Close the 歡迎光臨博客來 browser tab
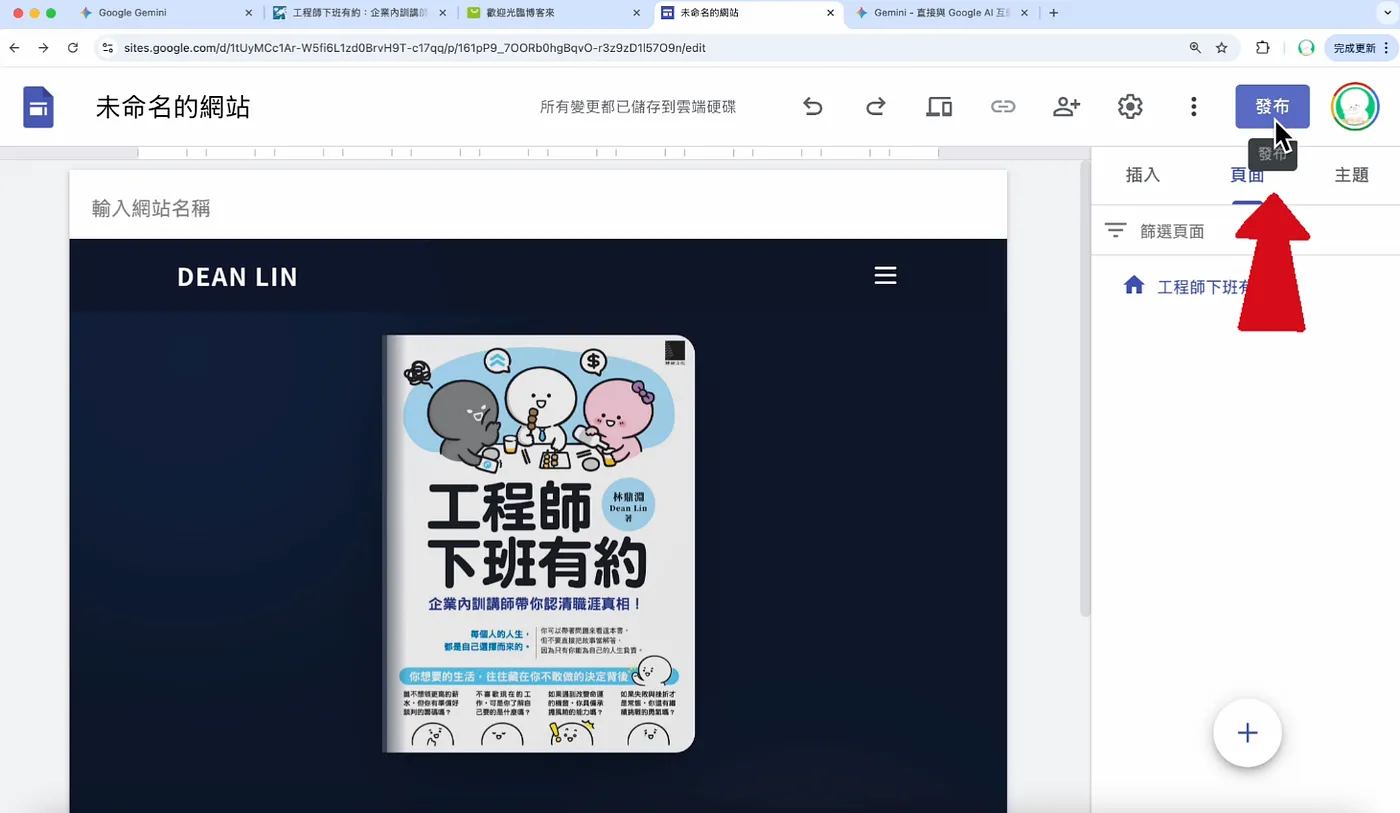The height and width of the screenshot is (813, 1400). [x=637, y=13]
